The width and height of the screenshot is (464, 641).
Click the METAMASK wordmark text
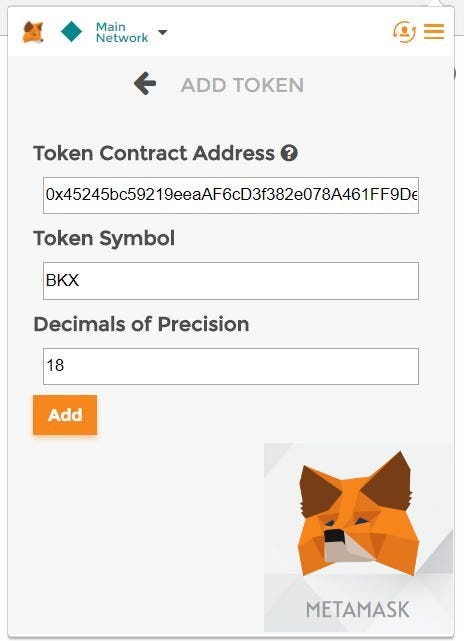pyautogui.click(x=358, y=610)
